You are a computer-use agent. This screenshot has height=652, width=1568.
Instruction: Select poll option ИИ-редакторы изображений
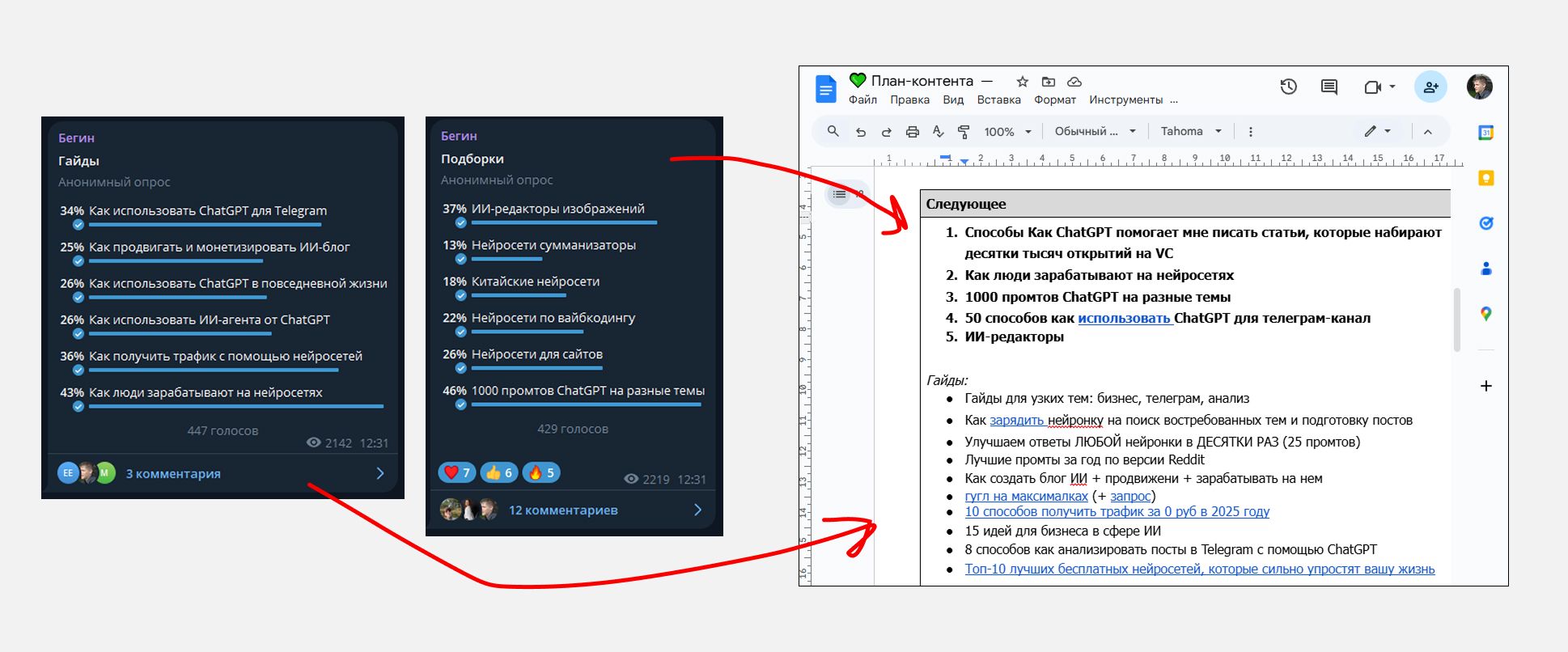coord(557,209)
